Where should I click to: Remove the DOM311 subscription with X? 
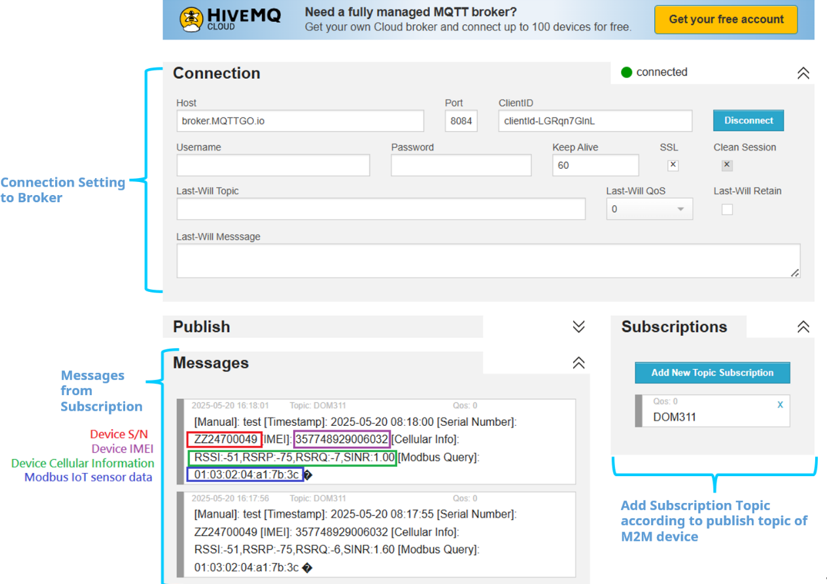click(780, 405)
